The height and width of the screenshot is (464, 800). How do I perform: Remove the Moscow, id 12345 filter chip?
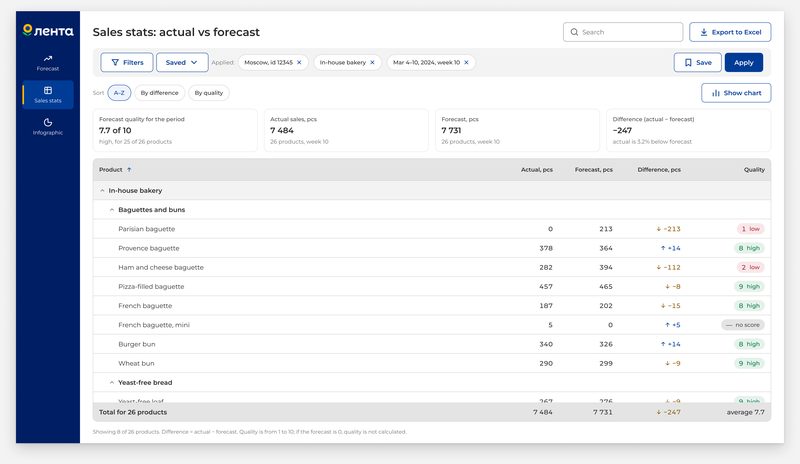(x=299, y=62)
